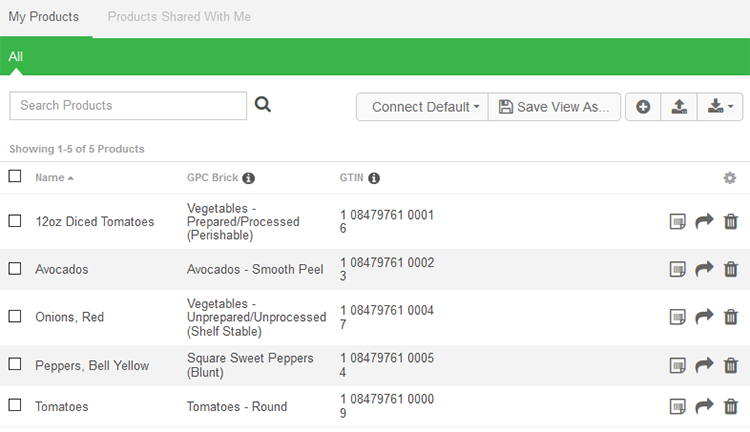Sort products by Name column
Screen dimensions: 750x432
pyautogui.click(x=50, y=178)
